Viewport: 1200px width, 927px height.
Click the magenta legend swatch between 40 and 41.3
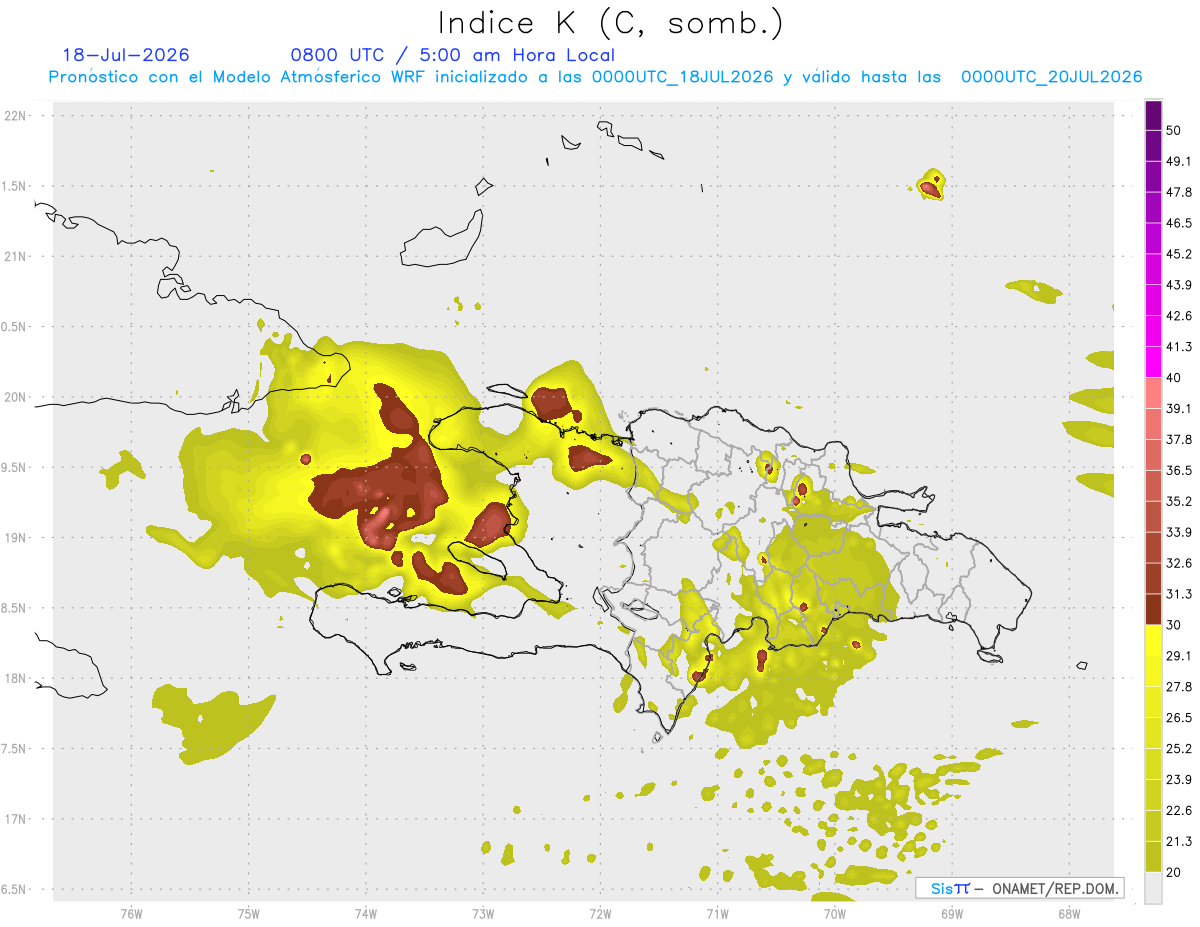coord(1154,362)
